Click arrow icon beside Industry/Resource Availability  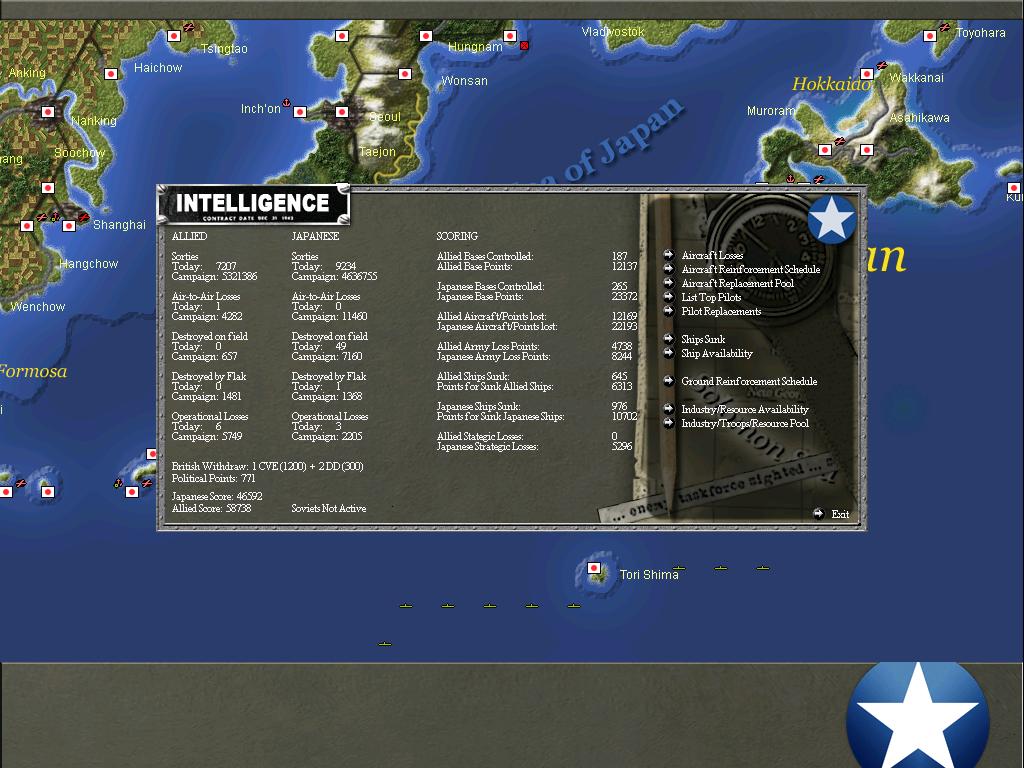669,409
